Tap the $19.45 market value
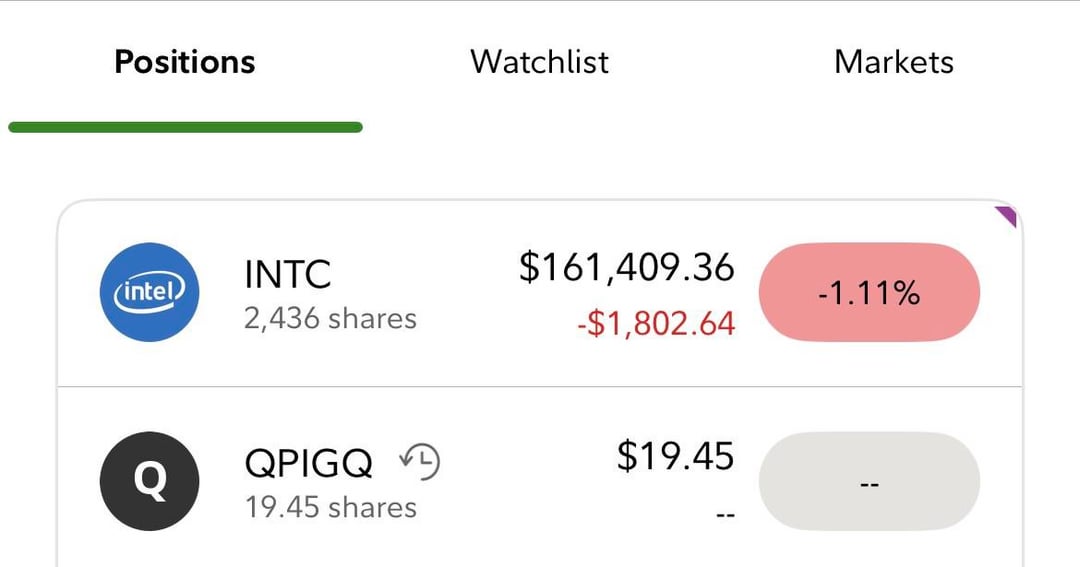The width and height of the screenshot is (1080, 567). tap(675, 456)
